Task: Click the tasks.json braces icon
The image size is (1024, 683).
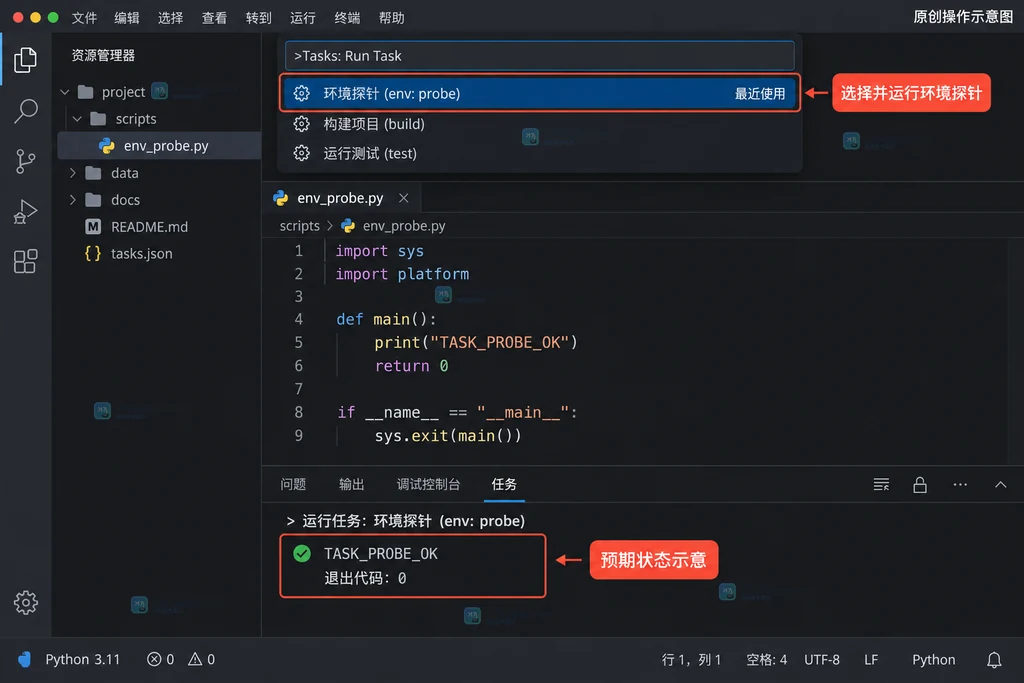Action: pyautogui.click(x=93, y=253)
